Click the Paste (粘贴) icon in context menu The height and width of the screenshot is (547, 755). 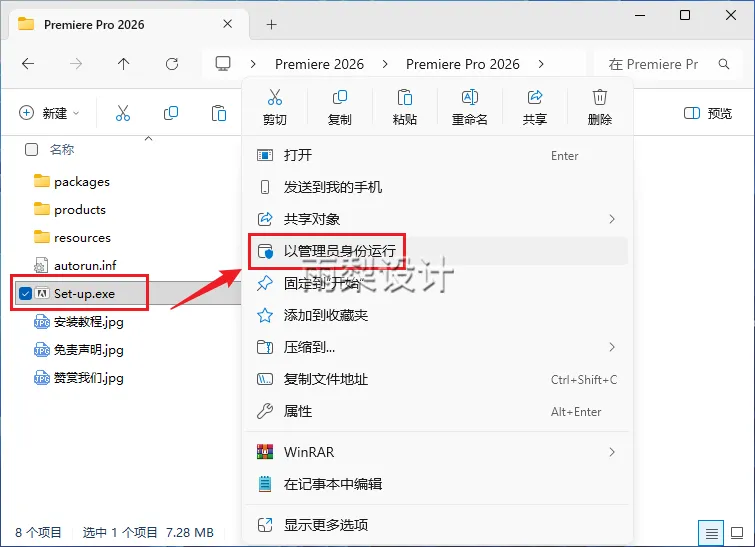404,98
